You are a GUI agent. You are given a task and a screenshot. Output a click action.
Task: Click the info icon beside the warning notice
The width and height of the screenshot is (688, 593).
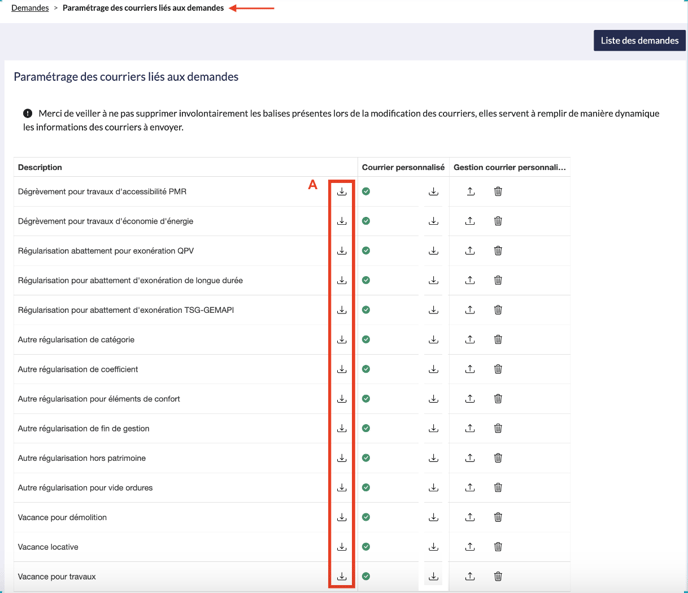pyautogui.click(x=28, y=114)
